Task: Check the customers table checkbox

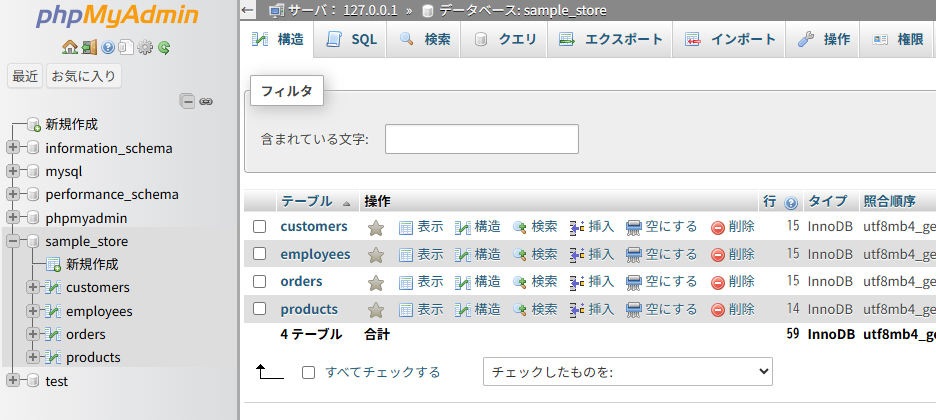Action: click(x=260, y=227)
